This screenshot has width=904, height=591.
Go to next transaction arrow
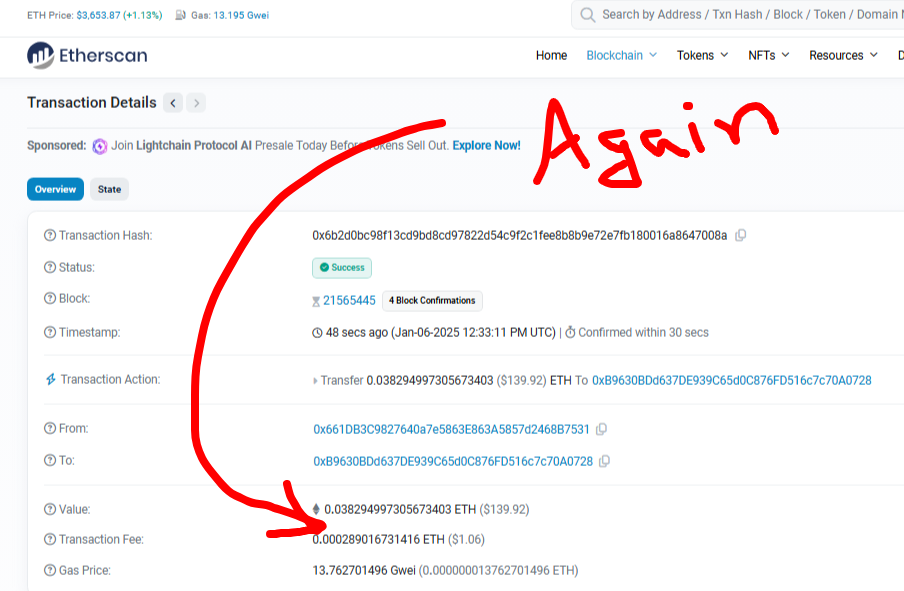[x=196, y=103]
